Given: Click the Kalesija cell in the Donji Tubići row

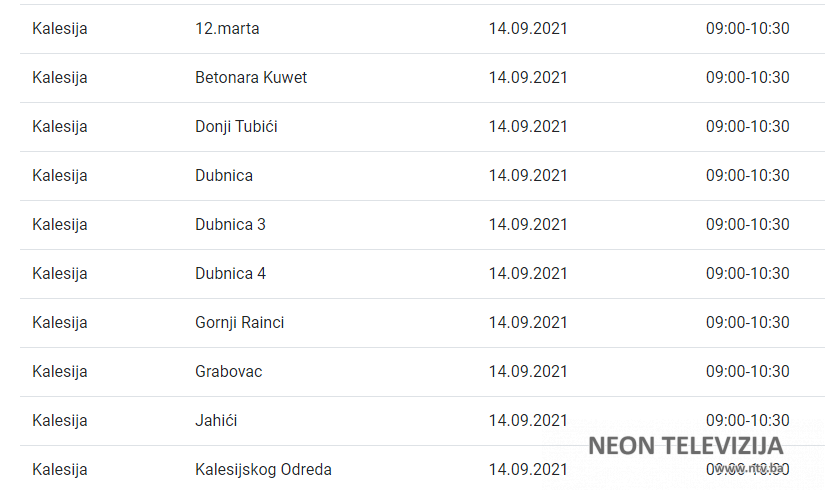Looking at the screenshot, I should coord(60,127).
